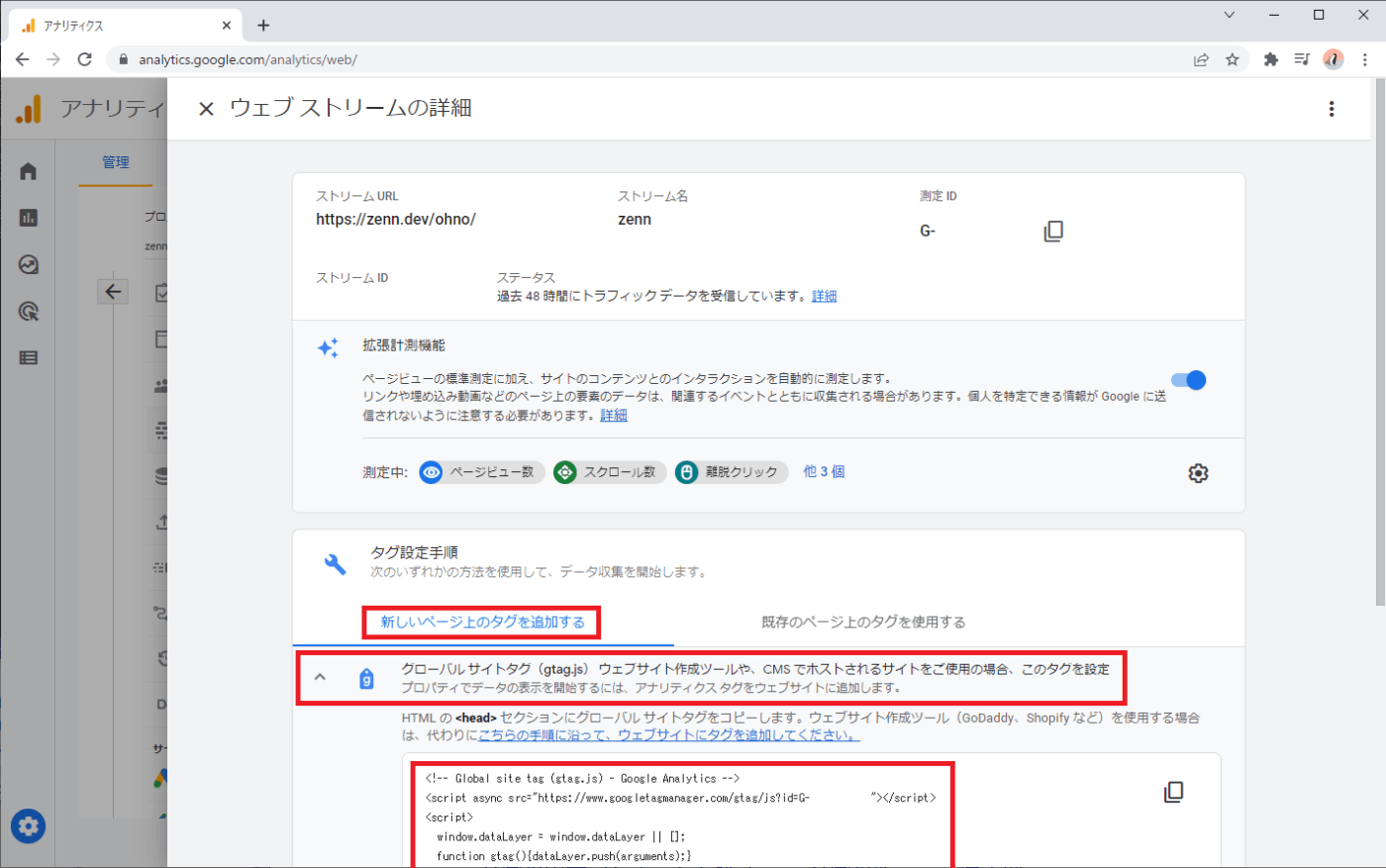Copy the global site tag code snippet
Viewport: 1386px width, 868px height.
[x=1174, y=792]
